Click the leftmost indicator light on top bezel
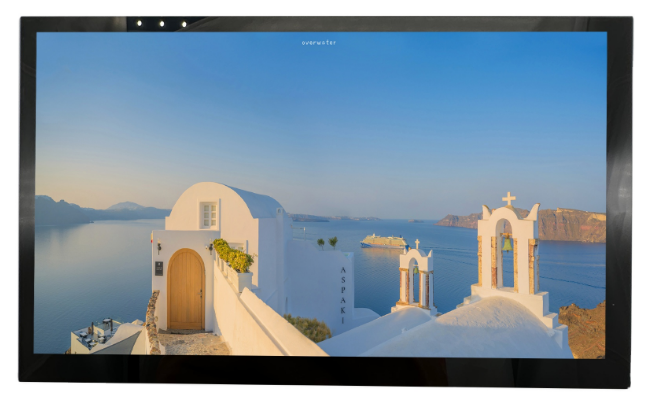This screenshot has height=403, width=668. tap(139, 23)
